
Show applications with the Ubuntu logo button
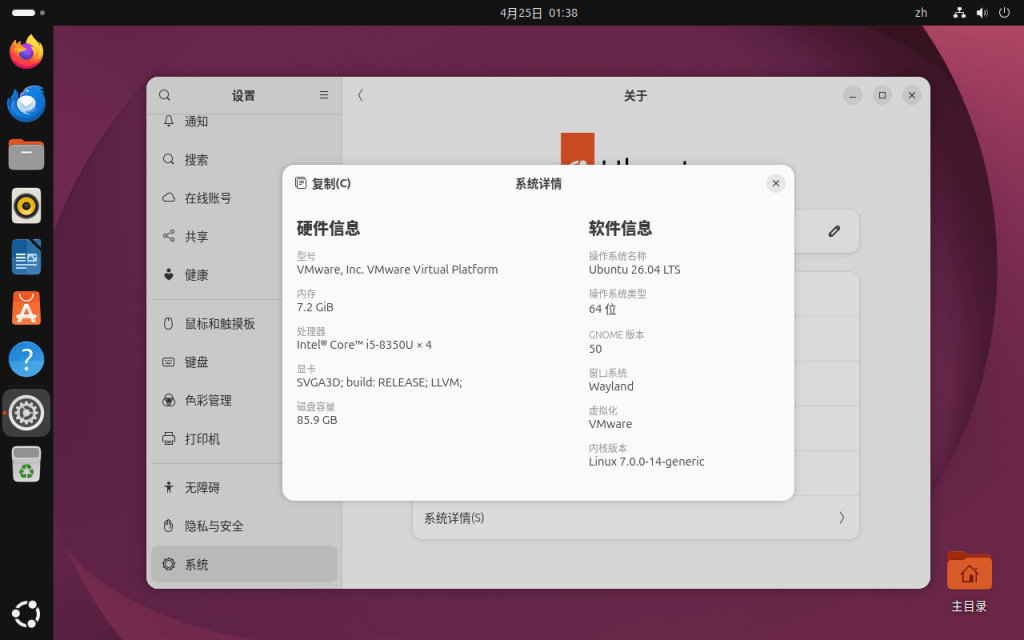[26, 614]
